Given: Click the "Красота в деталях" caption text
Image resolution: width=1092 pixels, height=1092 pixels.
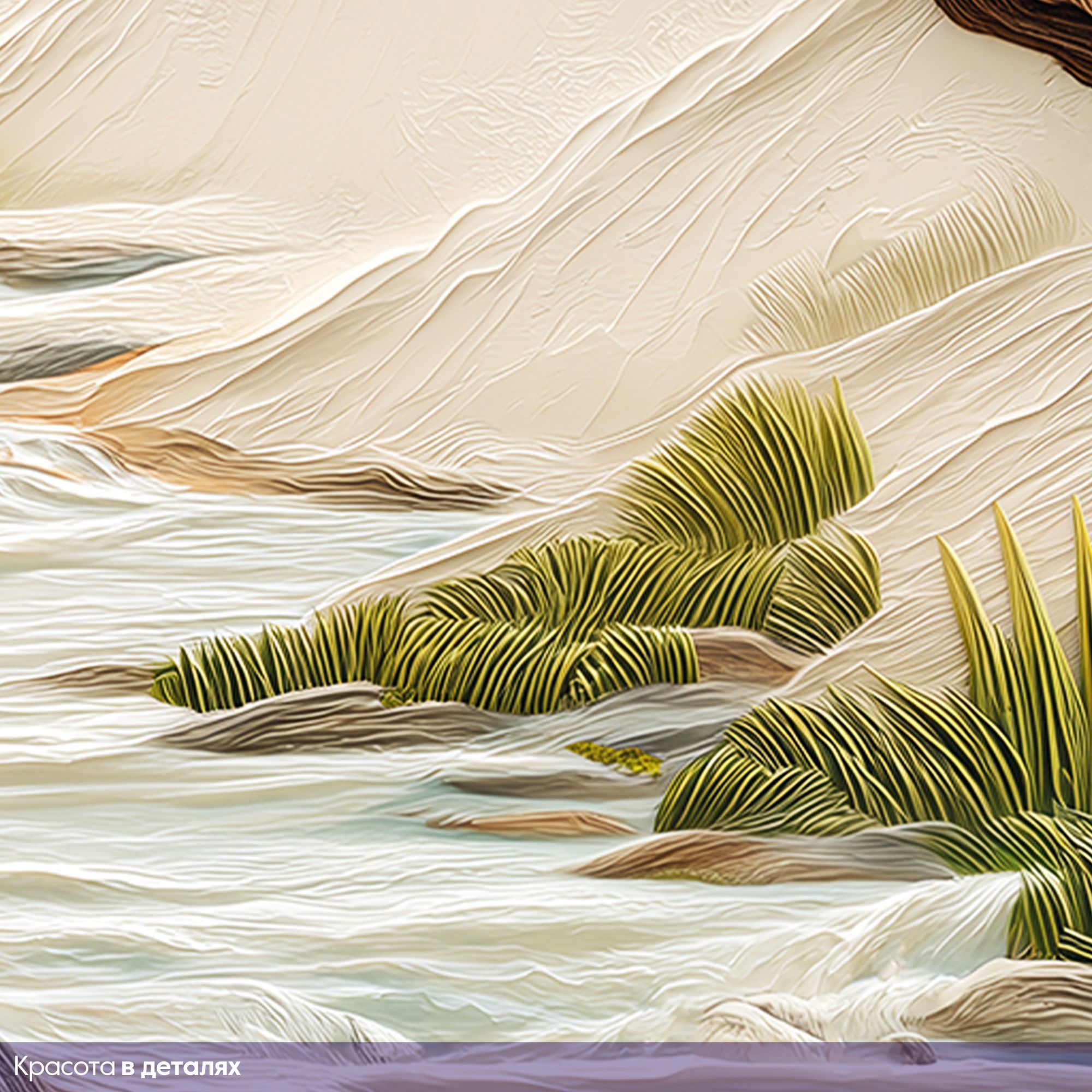Looking at the screenshot, I should 127,1069.
